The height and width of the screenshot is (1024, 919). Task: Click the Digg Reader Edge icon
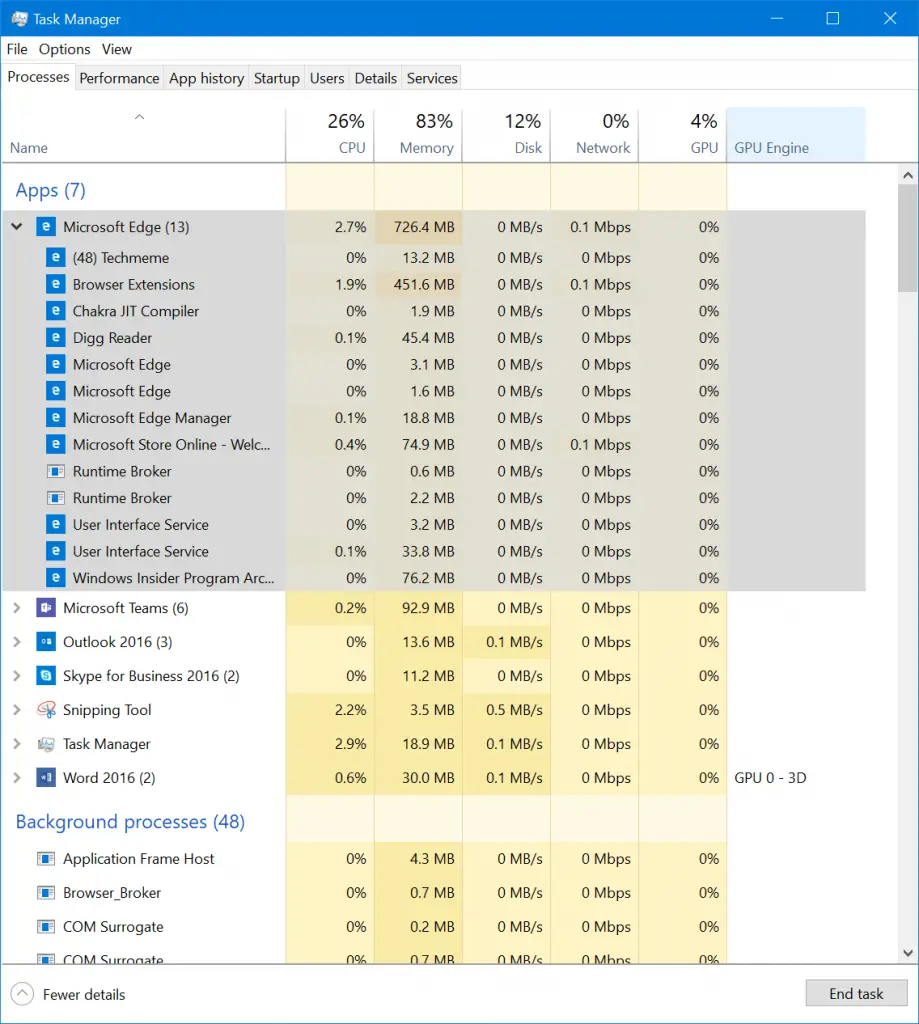[55, 338]
